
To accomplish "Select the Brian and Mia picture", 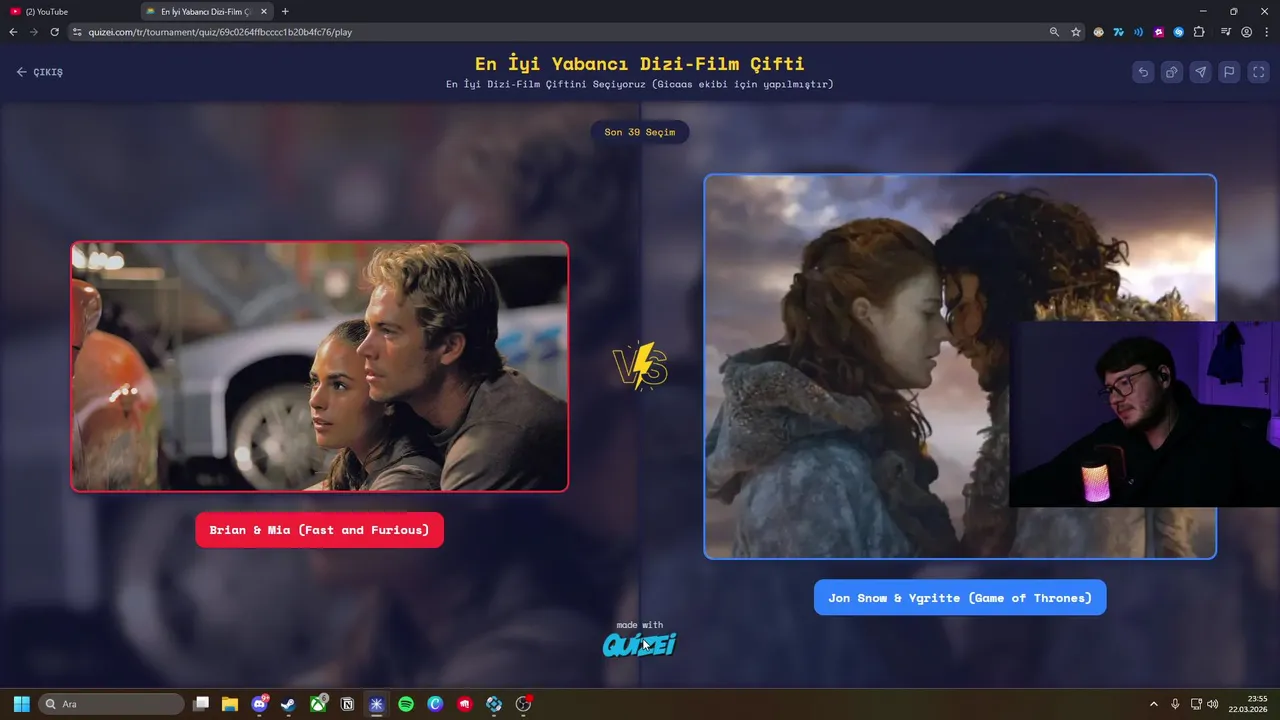I will (x=320, y=366).
